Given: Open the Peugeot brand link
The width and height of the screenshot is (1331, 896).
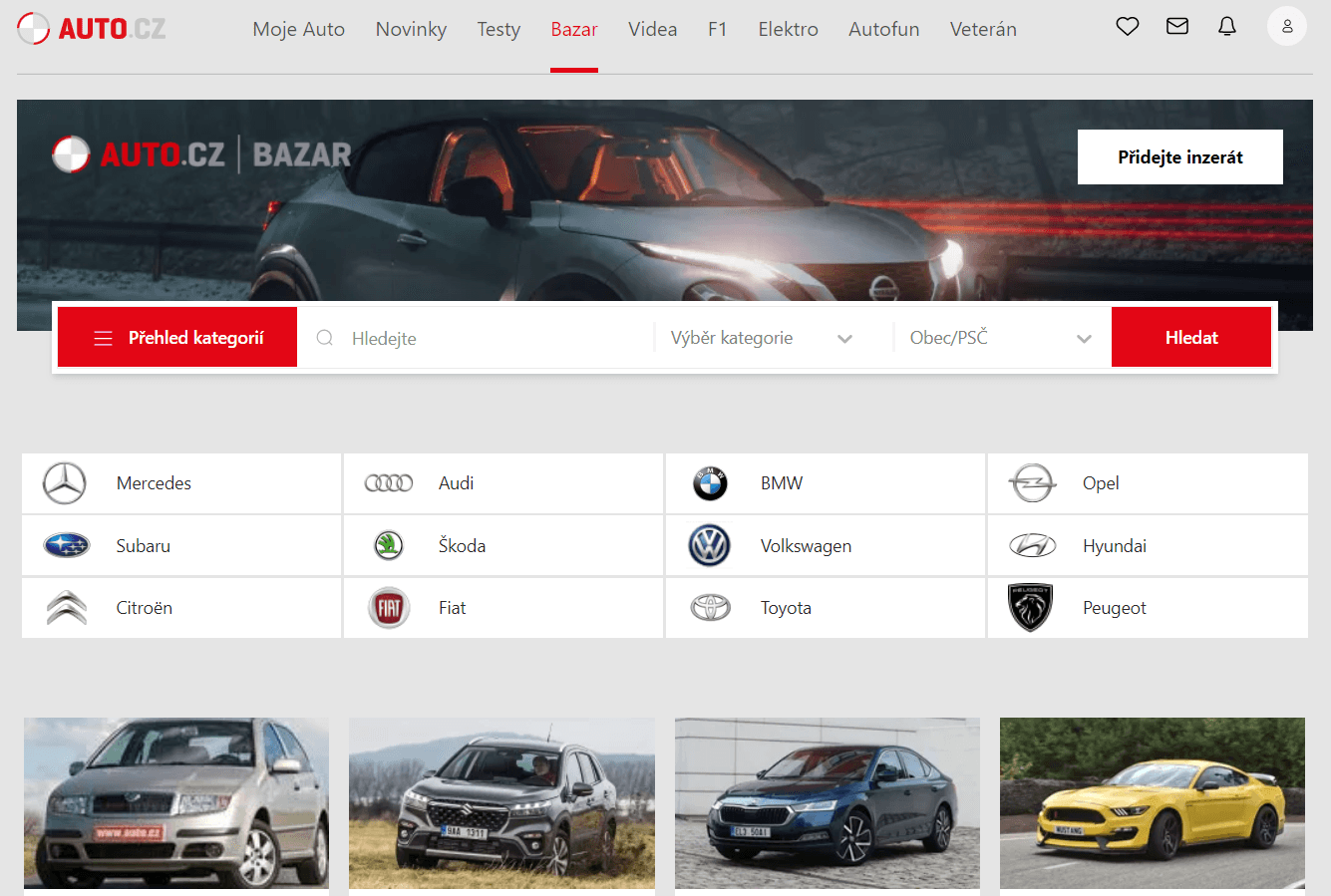Looking at the screenshot, I should click(1148, 607).
